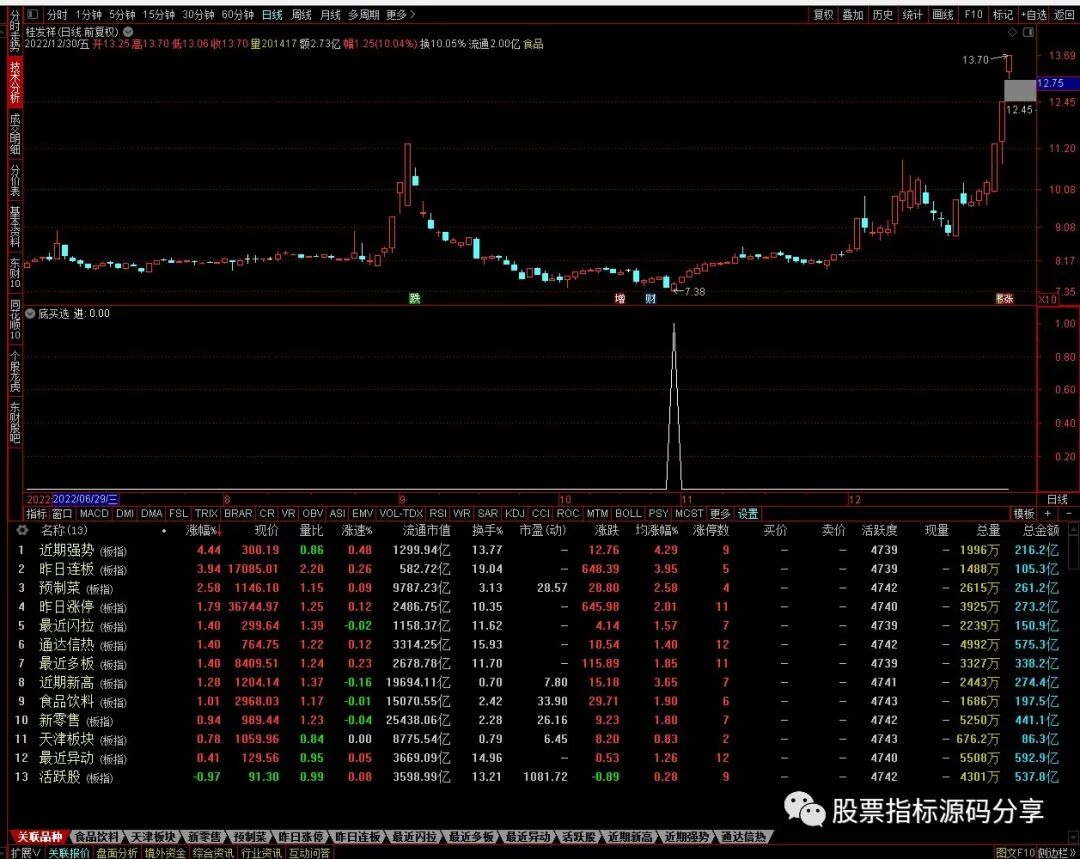Open the 分时走势 sidebar tab
The height and width of the screenshot is (859, 1080).
click(x=15, y=31)
